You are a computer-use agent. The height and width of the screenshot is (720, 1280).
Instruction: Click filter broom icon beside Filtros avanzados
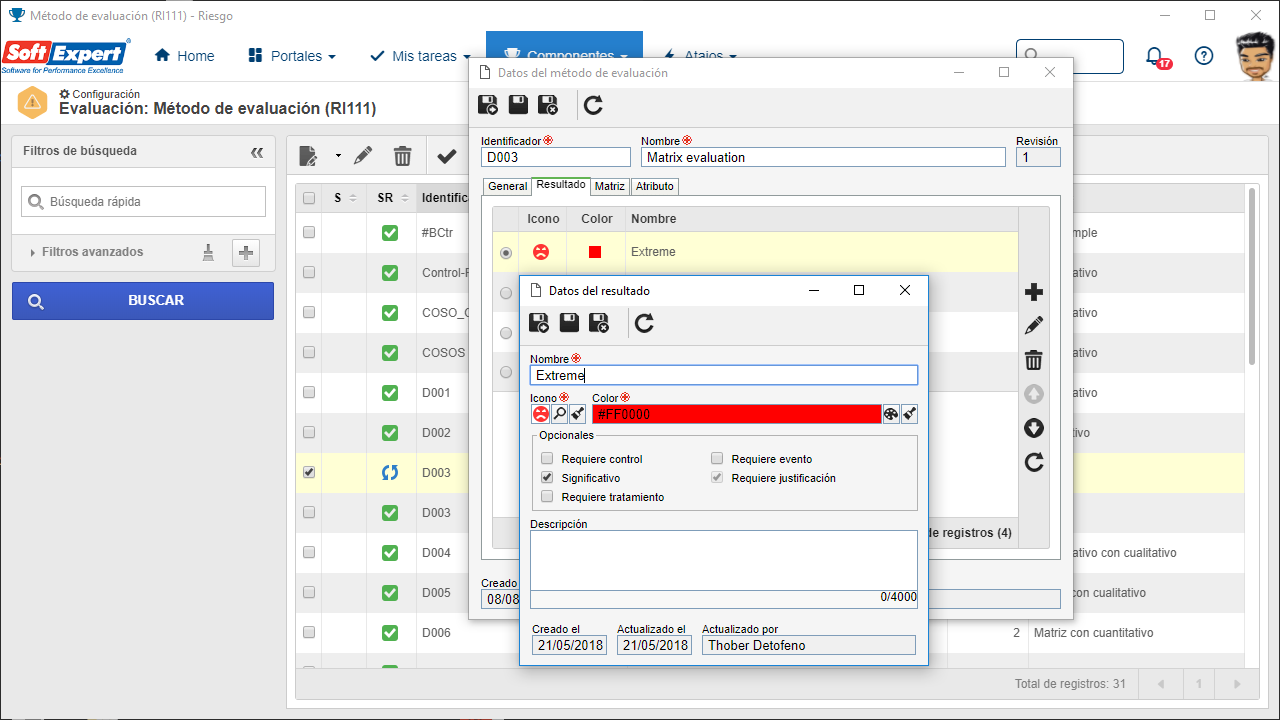[x=208, y=253]
